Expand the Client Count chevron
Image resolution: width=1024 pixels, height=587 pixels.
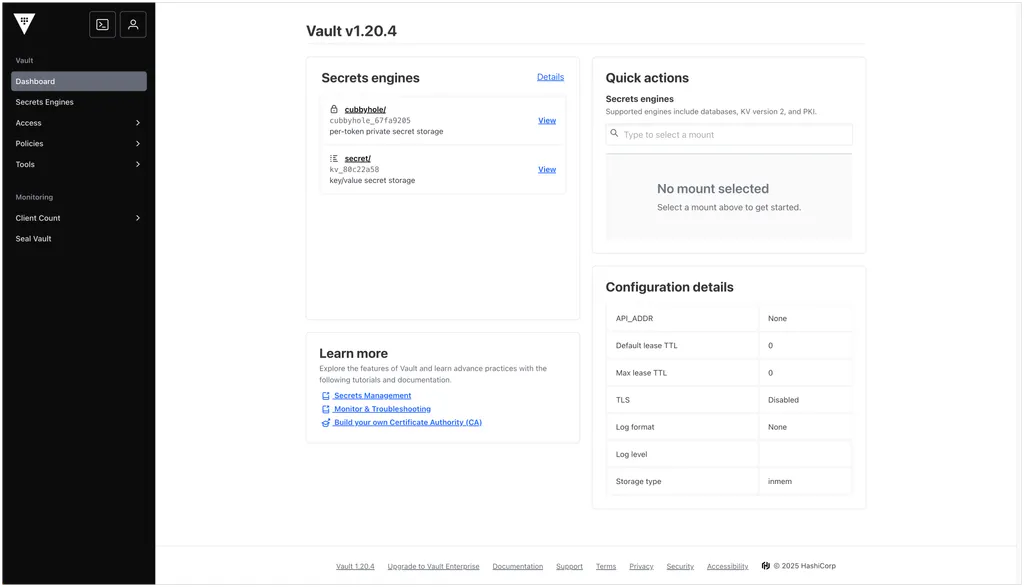pos(138,218)
